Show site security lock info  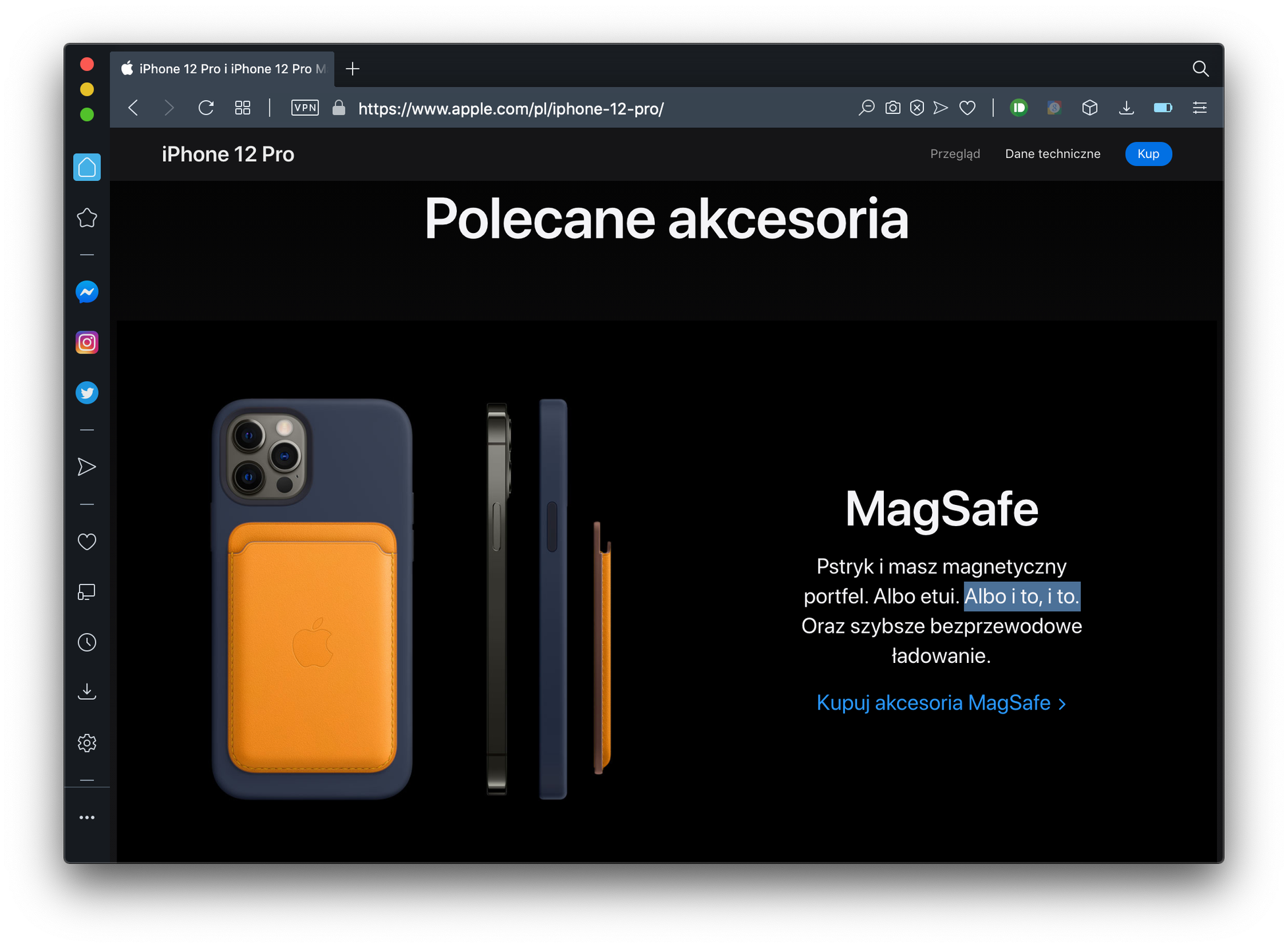coord(339,108)
